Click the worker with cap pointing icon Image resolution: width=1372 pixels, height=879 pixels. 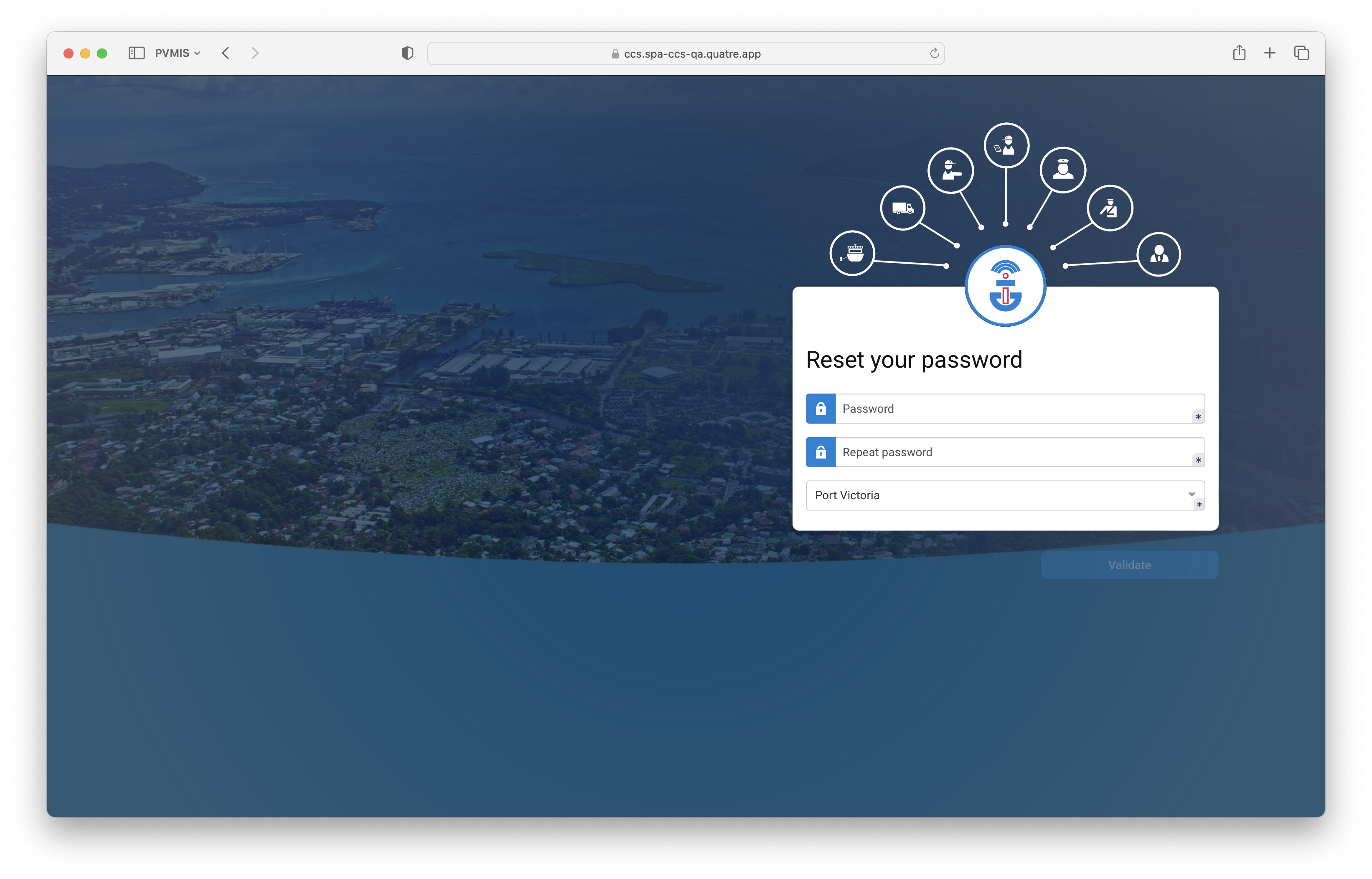950,170
